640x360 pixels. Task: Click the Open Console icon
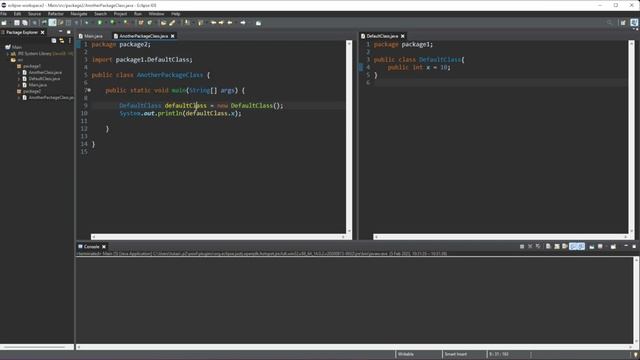(613, 247)
